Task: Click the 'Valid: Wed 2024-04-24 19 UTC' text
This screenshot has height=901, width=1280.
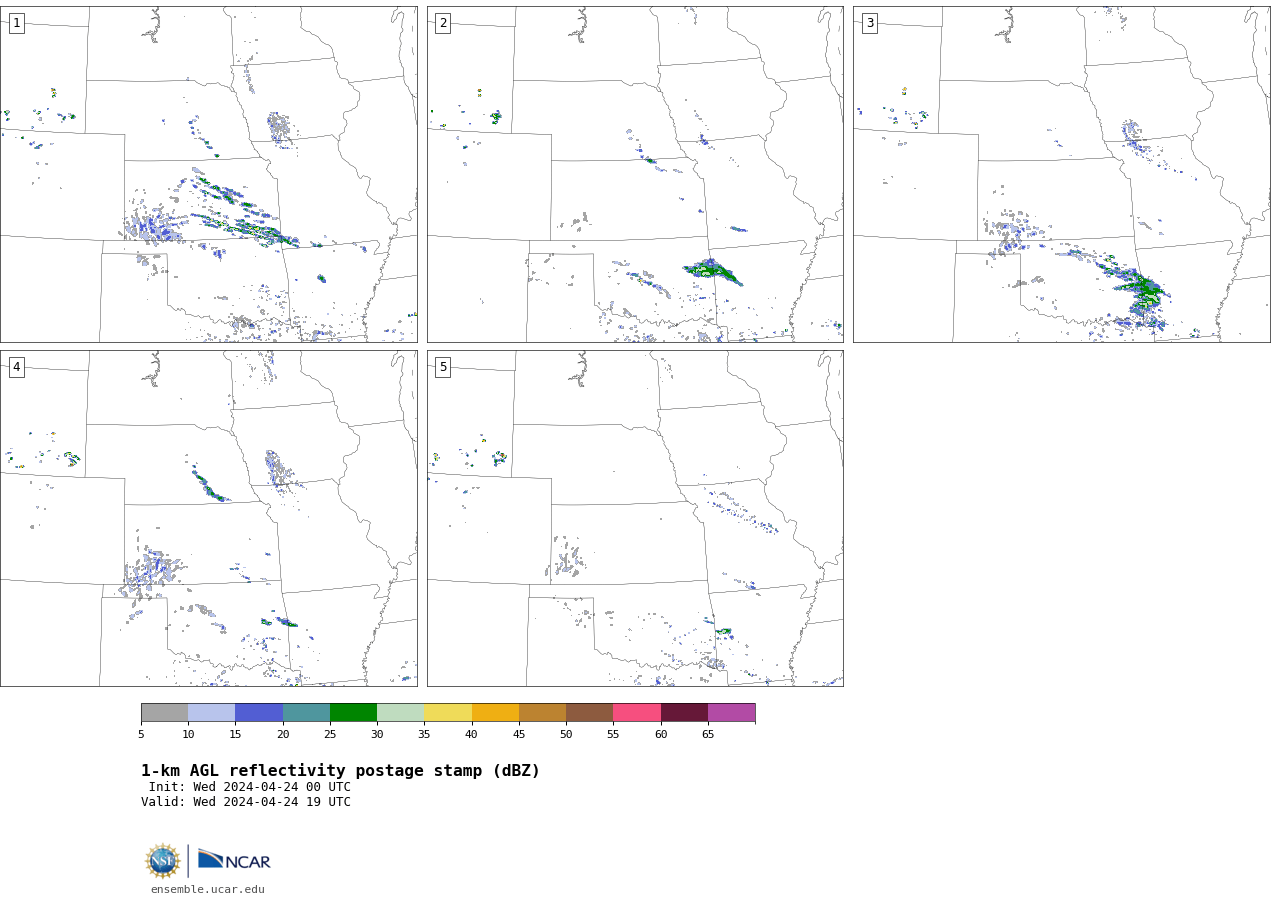Action: (x=246, y=802)
